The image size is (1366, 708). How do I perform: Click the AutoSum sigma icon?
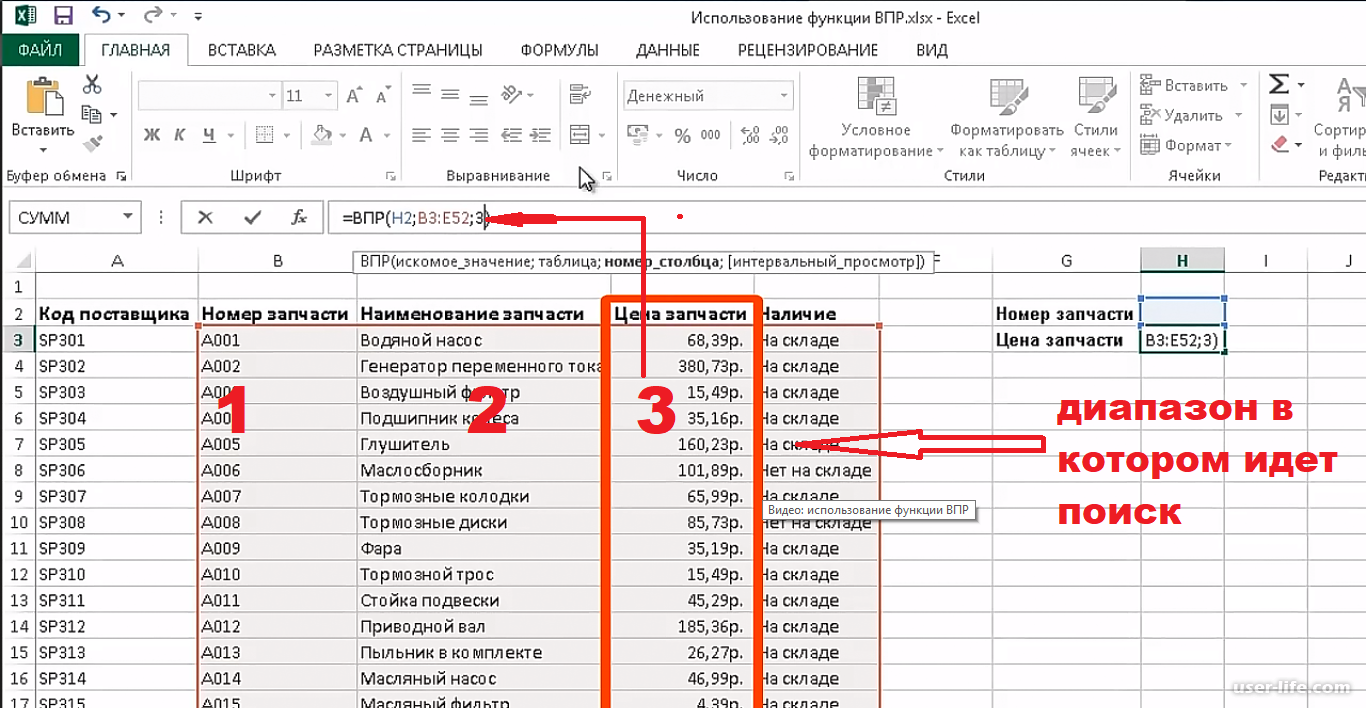tap(1279, 84)
